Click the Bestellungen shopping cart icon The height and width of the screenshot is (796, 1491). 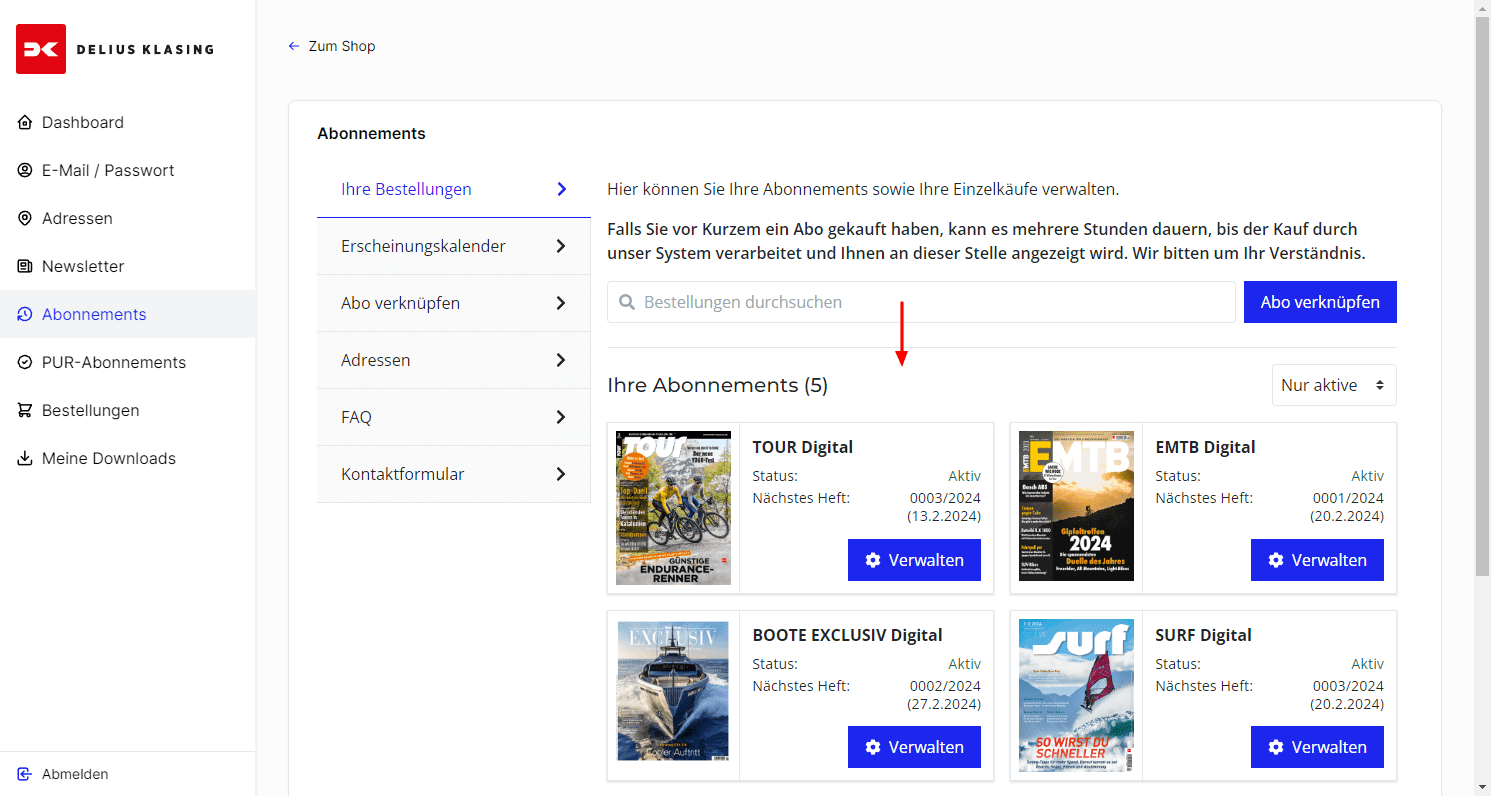click(x=25, y=410)
